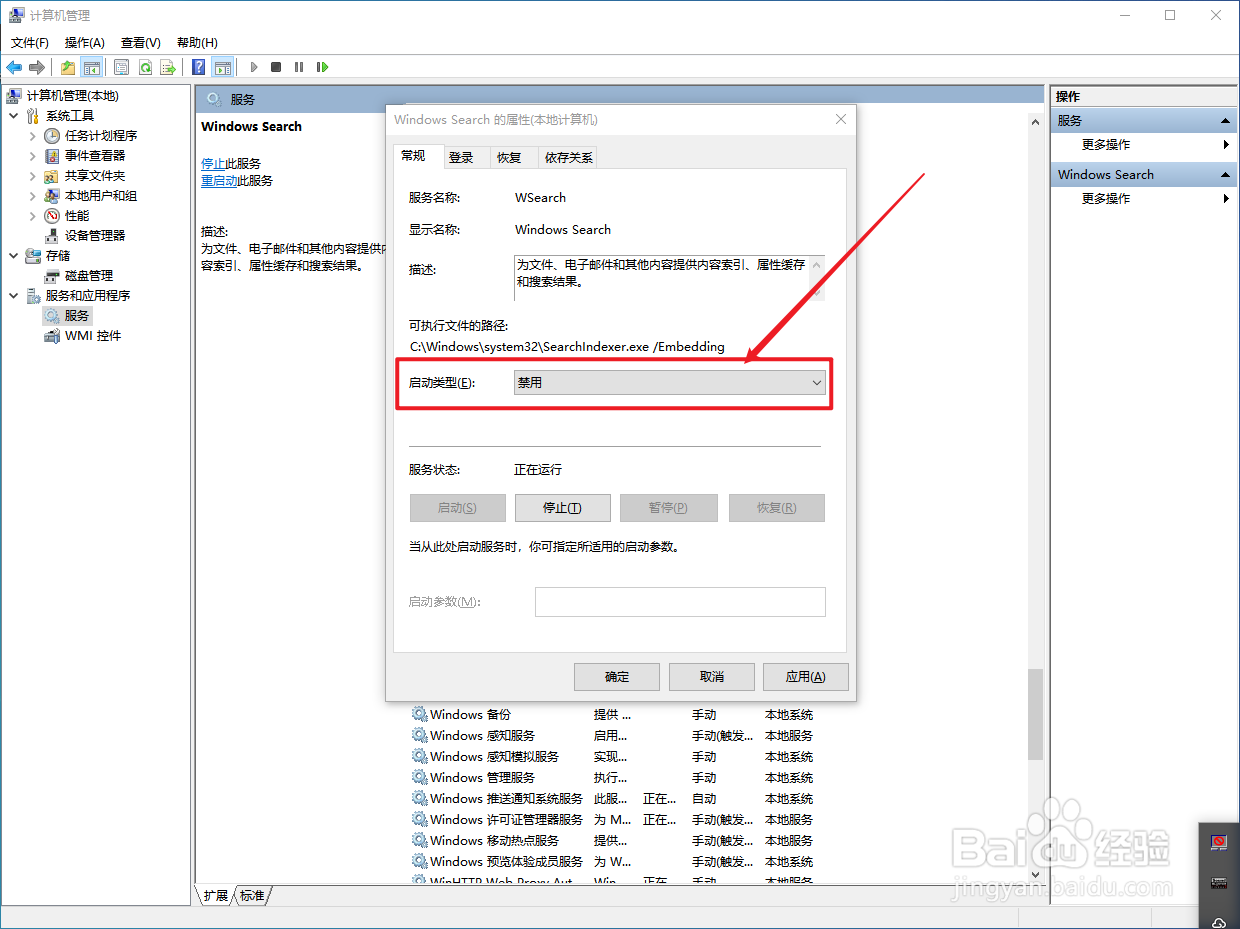The height and width of the screenshot is (929, 1240).
Task: Switch to the 恢复 tab in properties dialog
Action: point(509,158)
